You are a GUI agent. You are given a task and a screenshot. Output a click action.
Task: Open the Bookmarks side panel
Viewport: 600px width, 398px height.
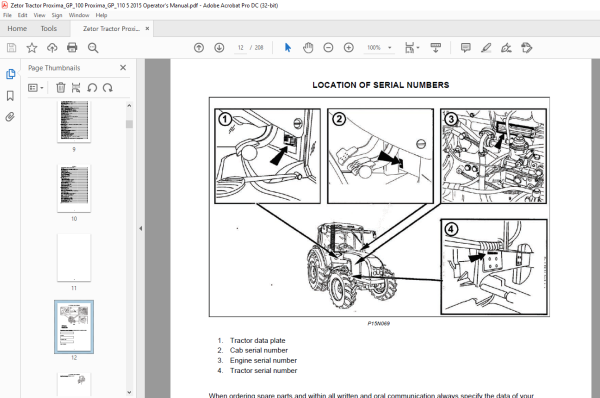10,96
